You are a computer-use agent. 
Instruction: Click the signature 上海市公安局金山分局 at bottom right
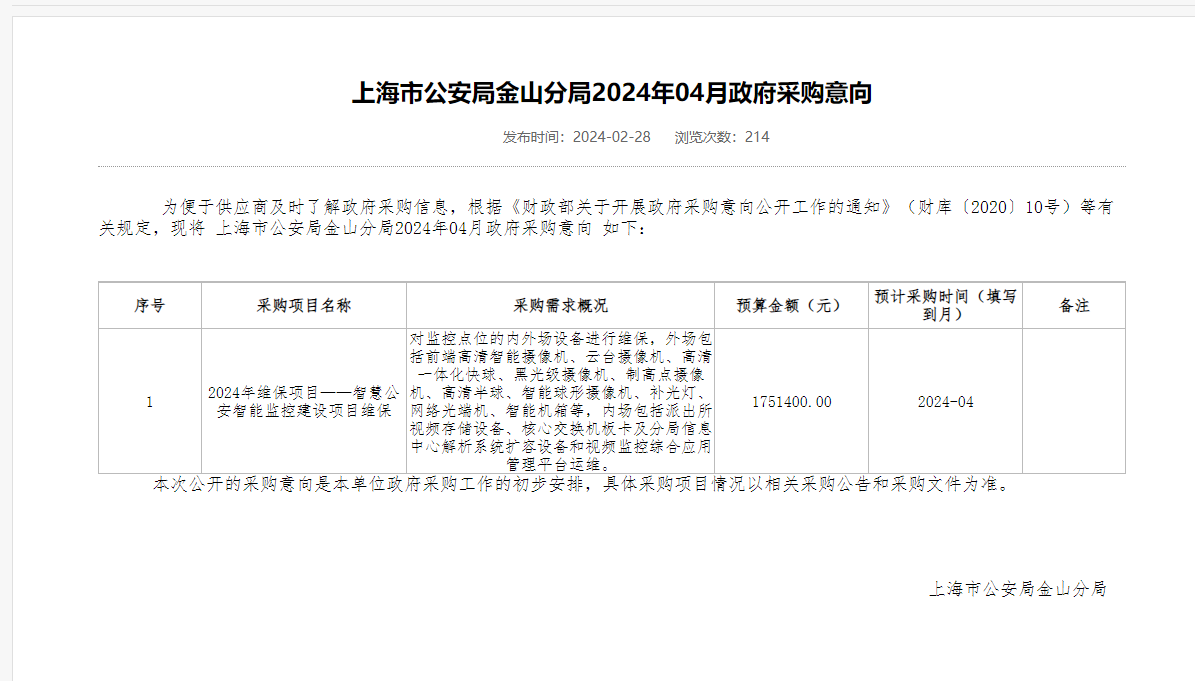(x=1017, y=589)
